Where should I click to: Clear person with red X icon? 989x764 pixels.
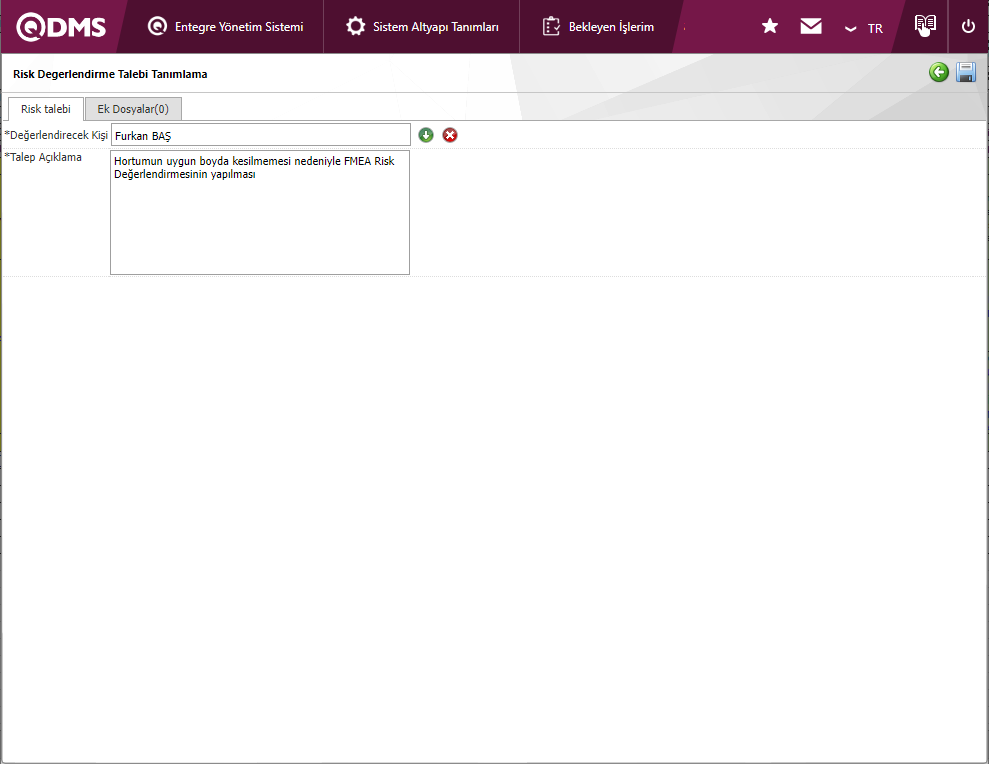(450, 135)
